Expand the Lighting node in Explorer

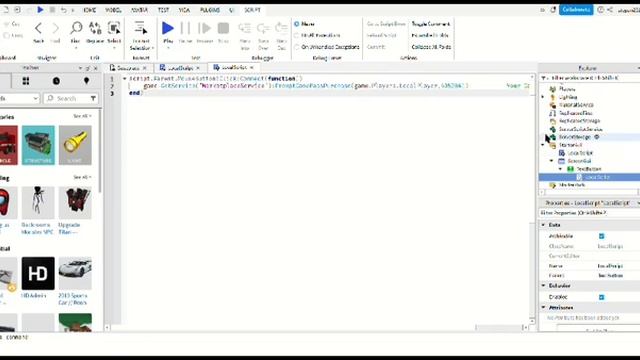543,97
